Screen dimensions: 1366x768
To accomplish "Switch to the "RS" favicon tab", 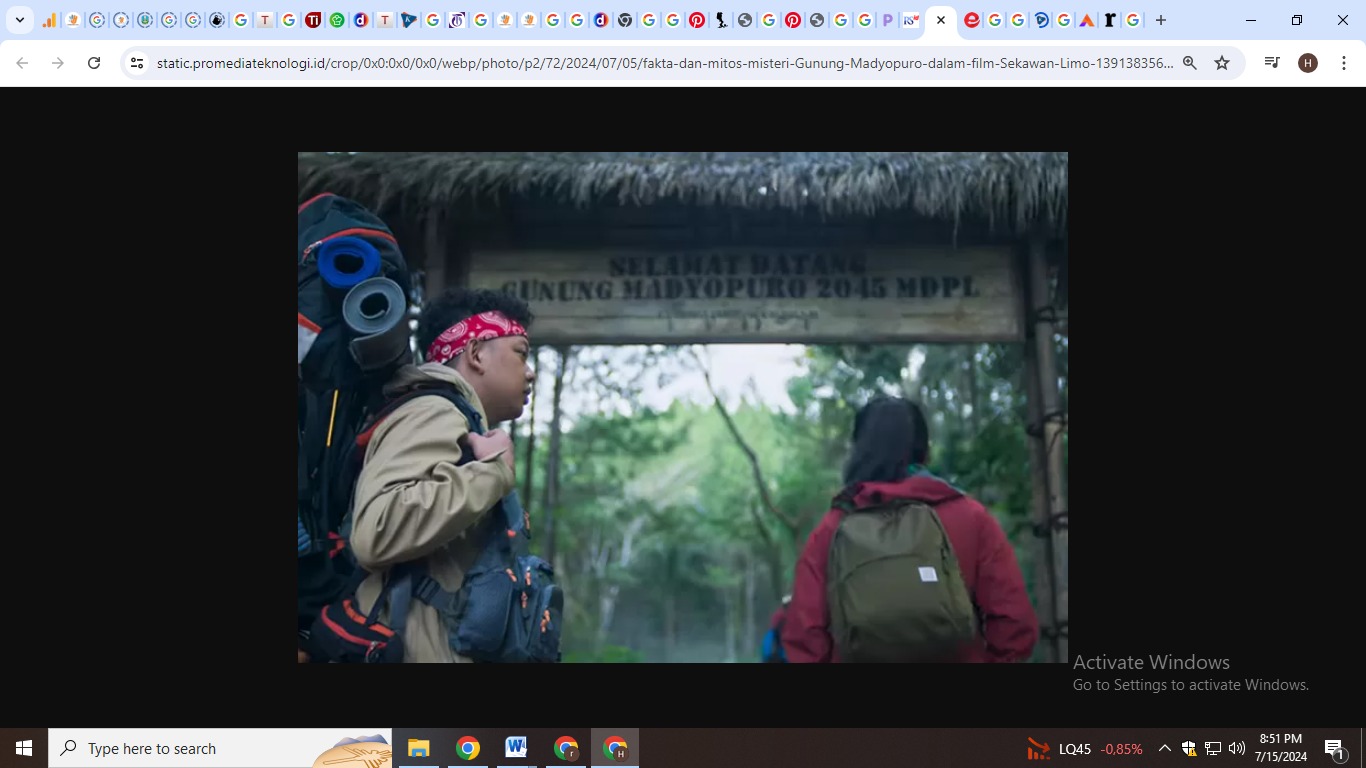I will pyautogui.click(x=911, y=20).
